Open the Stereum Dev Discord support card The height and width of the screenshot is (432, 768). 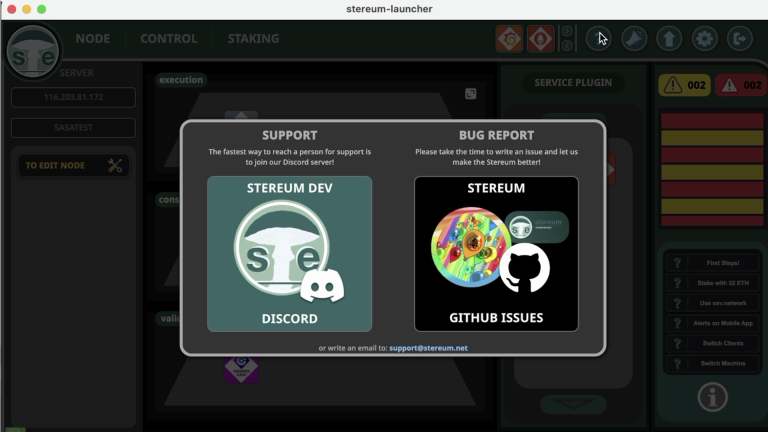tap(289, 254)
